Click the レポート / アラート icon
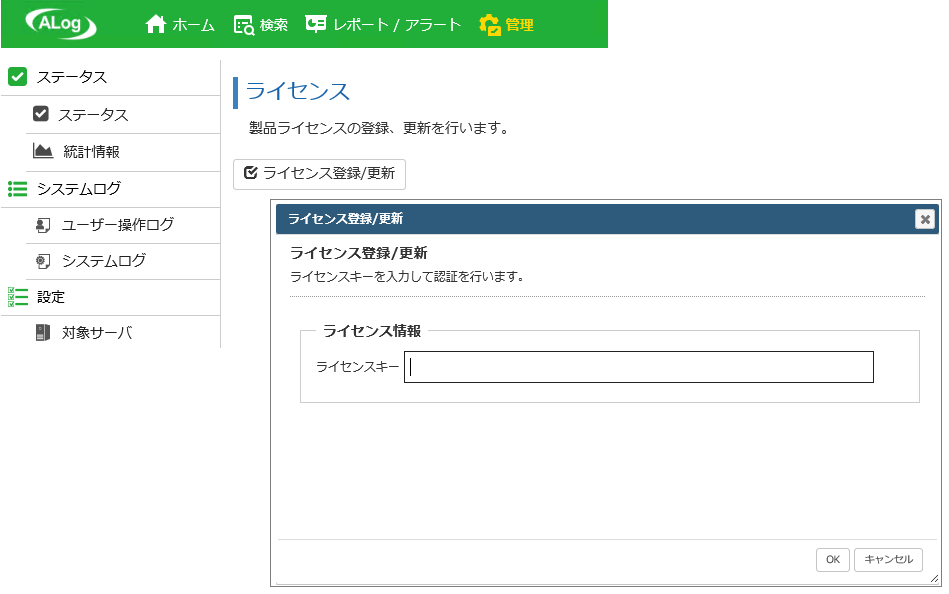The image size is (949, 594). pyautogui.click(x=316, y=24)
